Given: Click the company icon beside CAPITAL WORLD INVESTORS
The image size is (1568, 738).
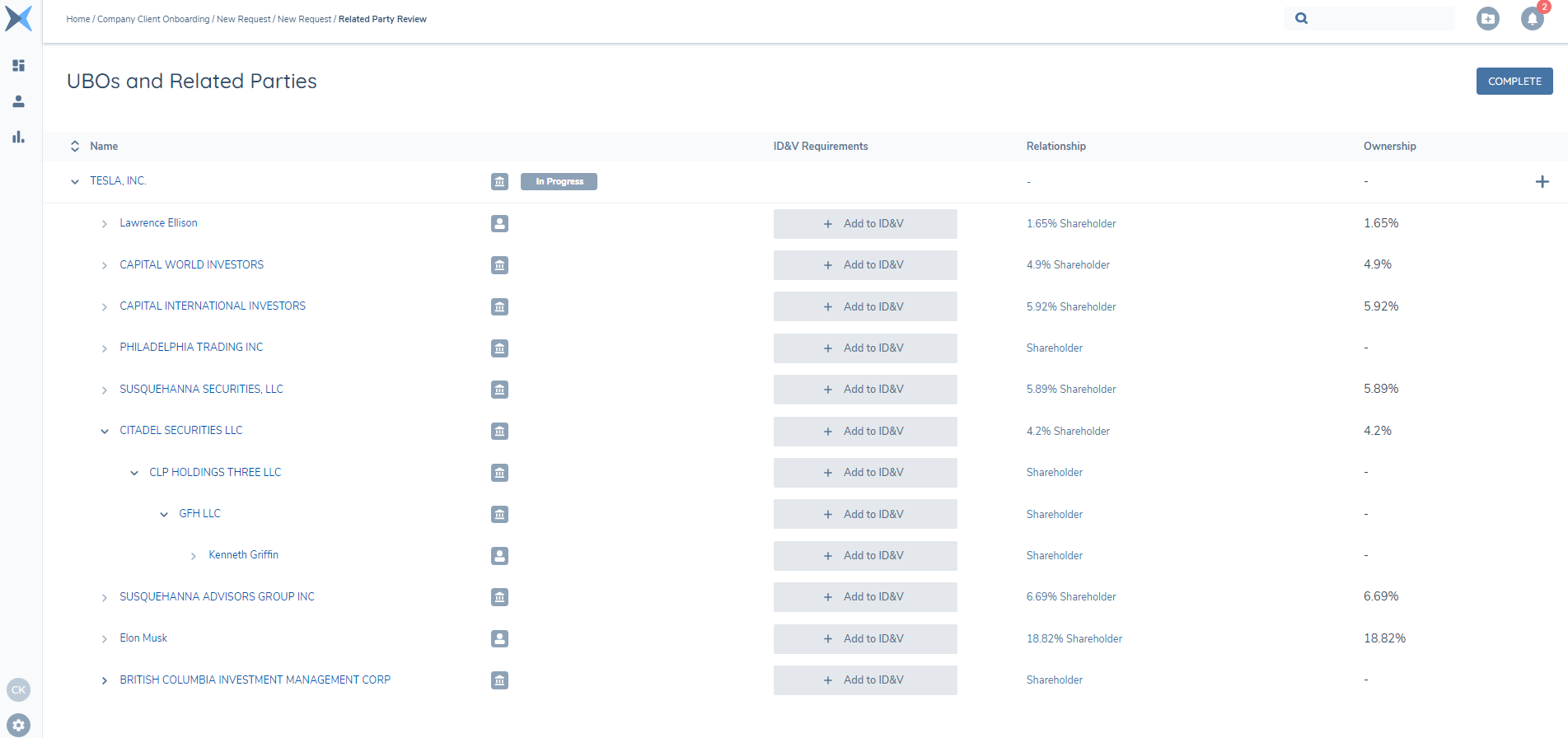Looking at the screenshot, I should [x=499, y=265].
